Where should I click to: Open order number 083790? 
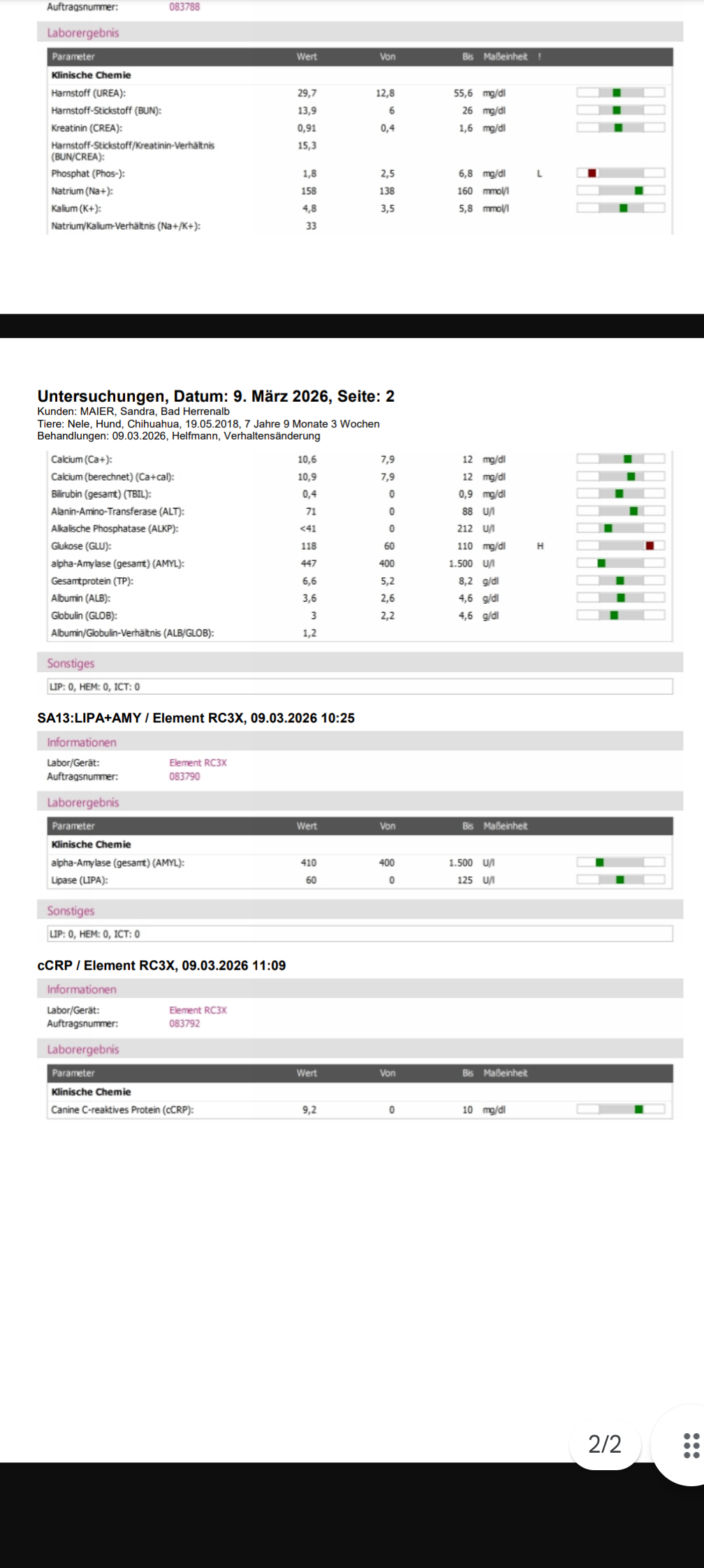point(184,776)
